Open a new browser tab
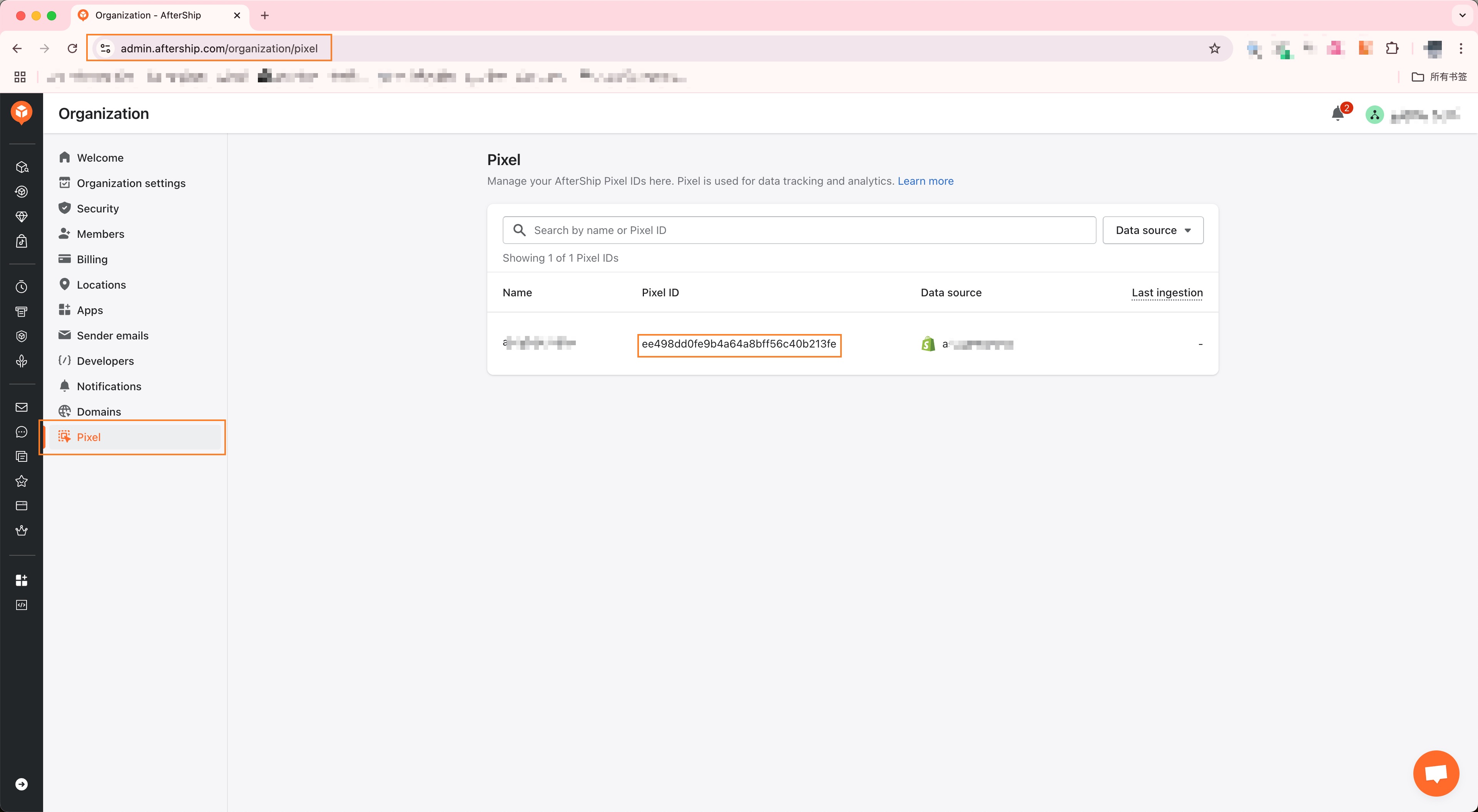Viewport: 1478px width, 812px height. tap(264, 15)
